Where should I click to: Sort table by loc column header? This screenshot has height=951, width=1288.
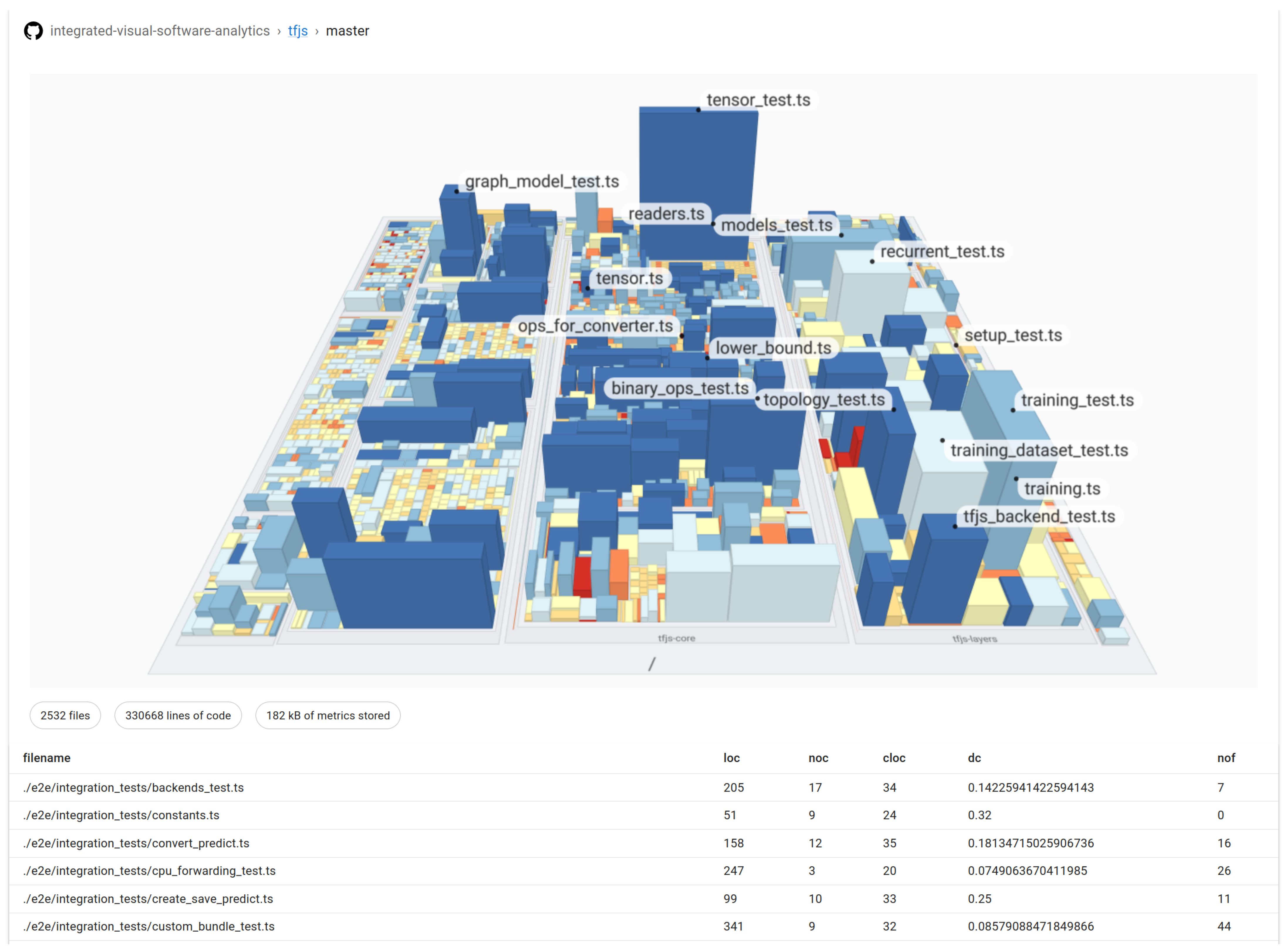[x=731, y=758]
